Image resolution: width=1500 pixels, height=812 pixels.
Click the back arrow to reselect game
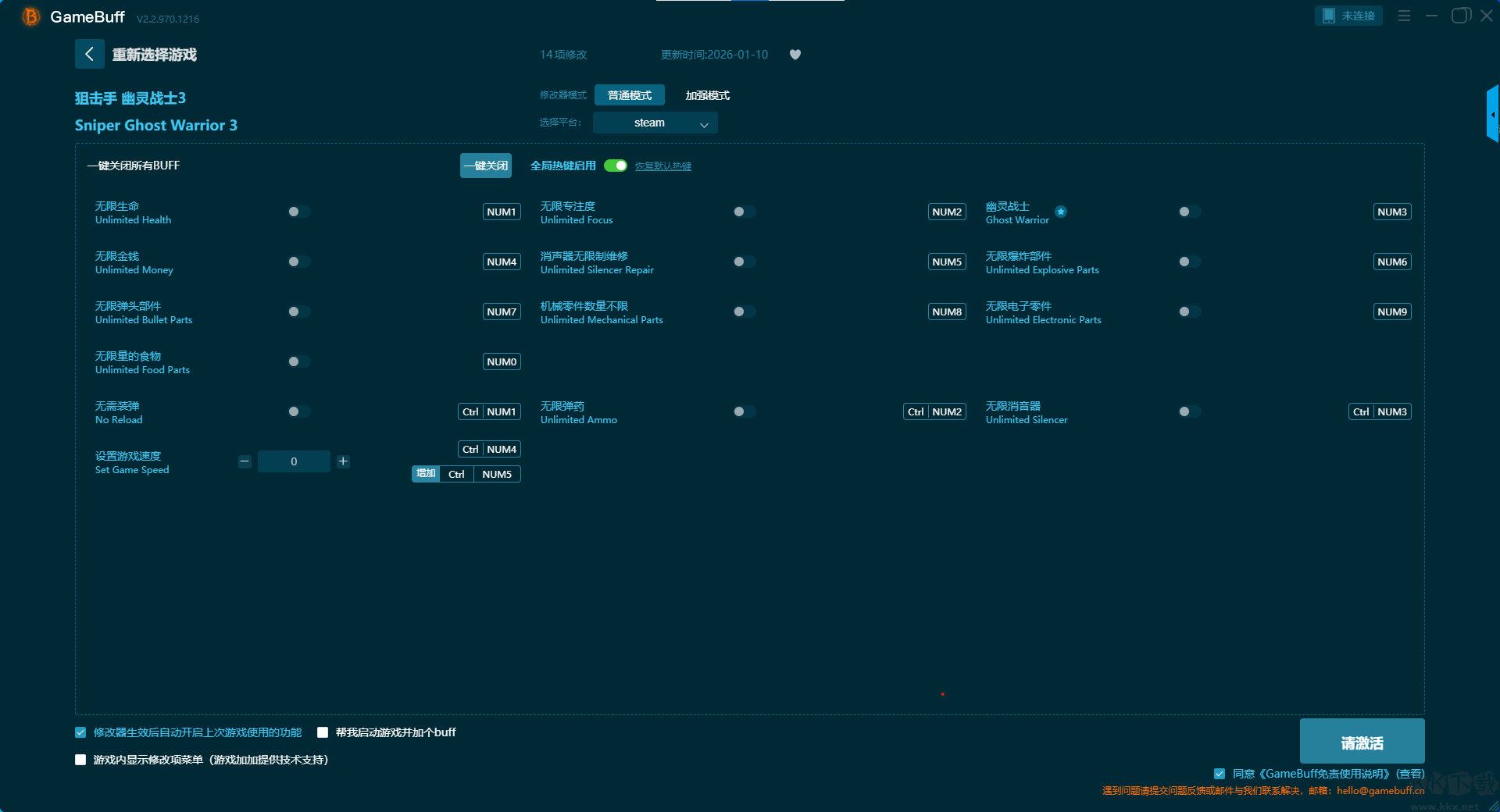[x=89, y=54]
